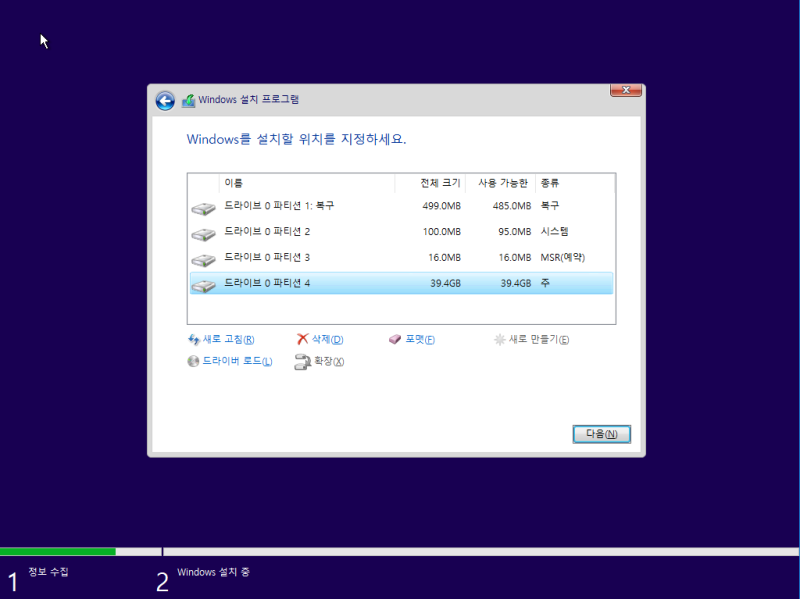Click the 사용 가능한 column header
800x599 pixels.
[501, 183]
